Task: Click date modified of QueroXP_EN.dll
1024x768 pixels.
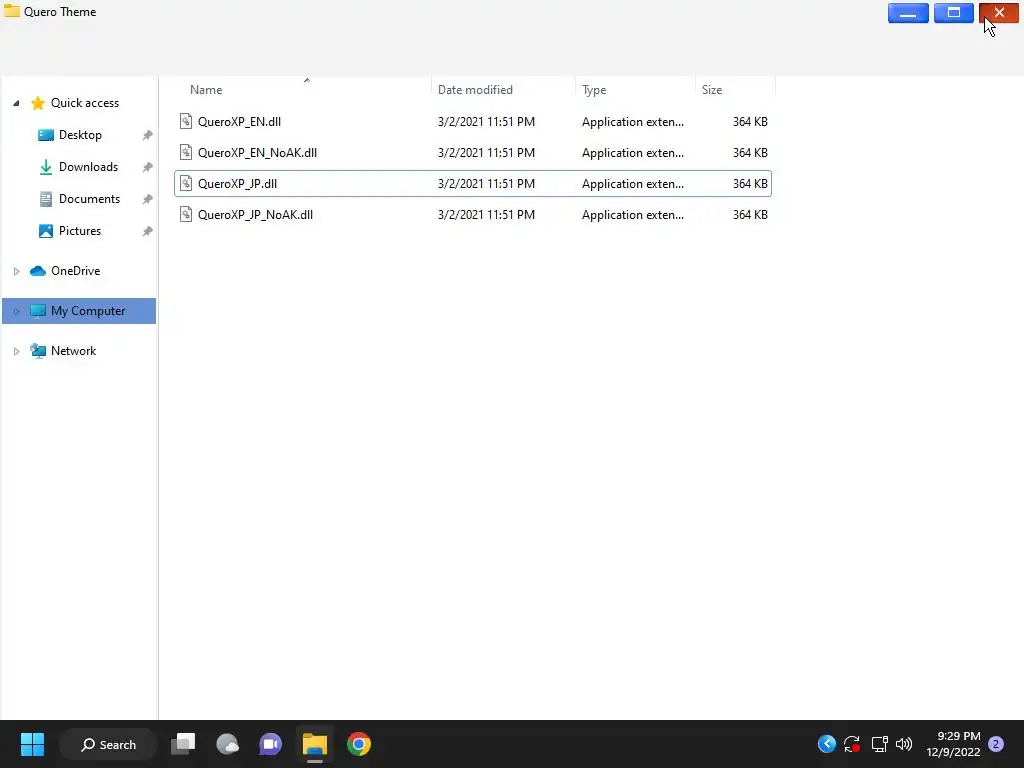Action: coord(486,121)
